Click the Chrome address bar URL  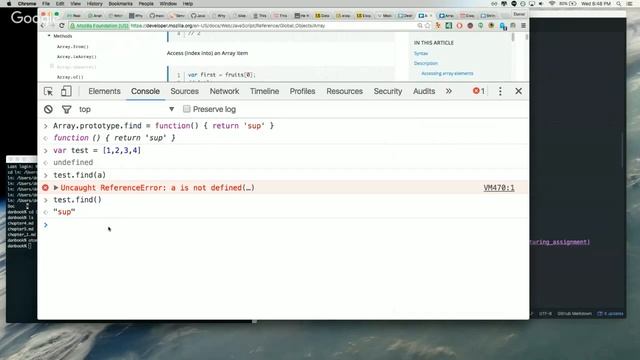point(228,26)
